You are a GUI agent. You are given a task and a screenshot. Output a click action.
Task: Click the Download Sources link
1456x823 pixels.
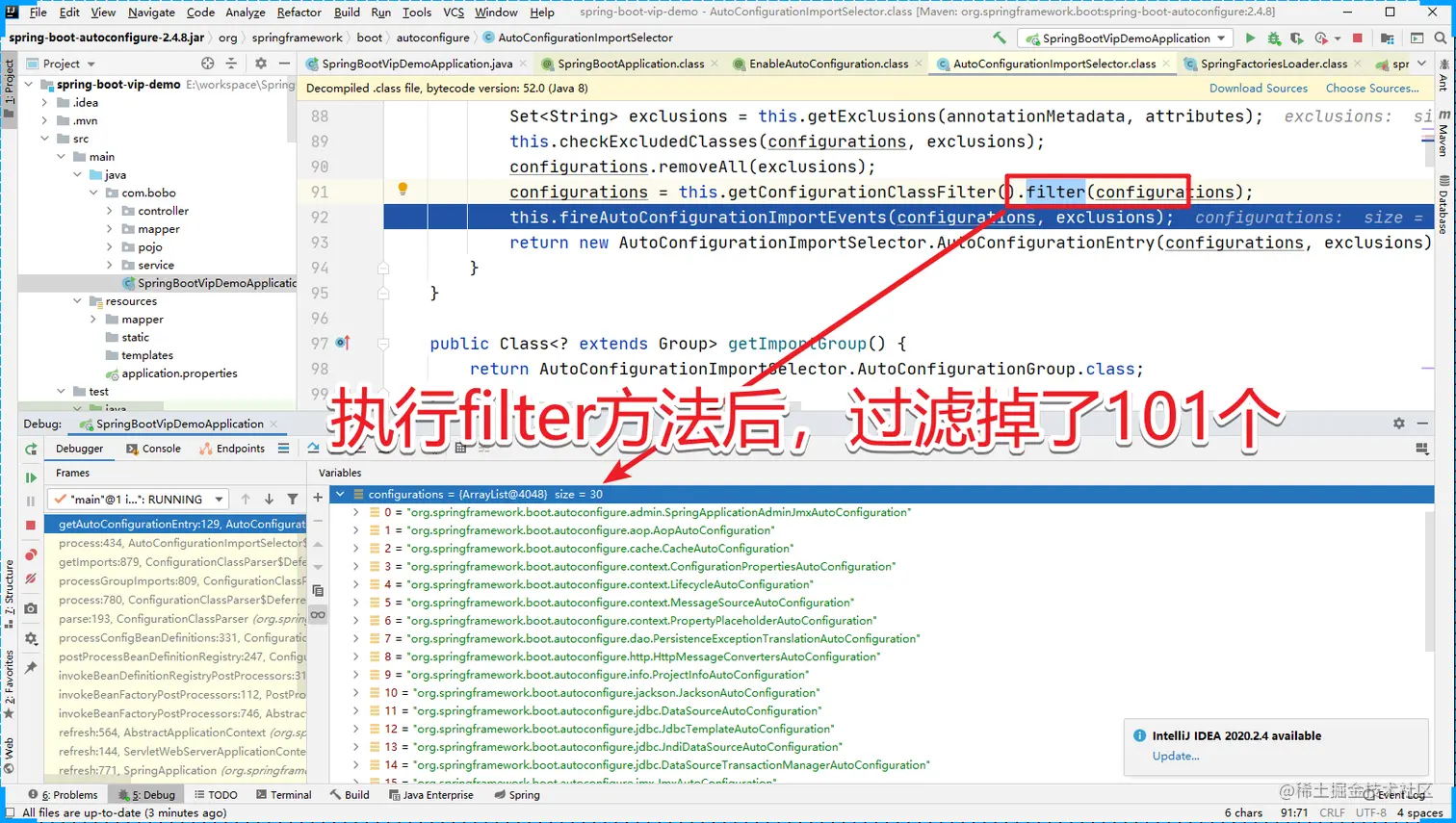coord(1259,89)
